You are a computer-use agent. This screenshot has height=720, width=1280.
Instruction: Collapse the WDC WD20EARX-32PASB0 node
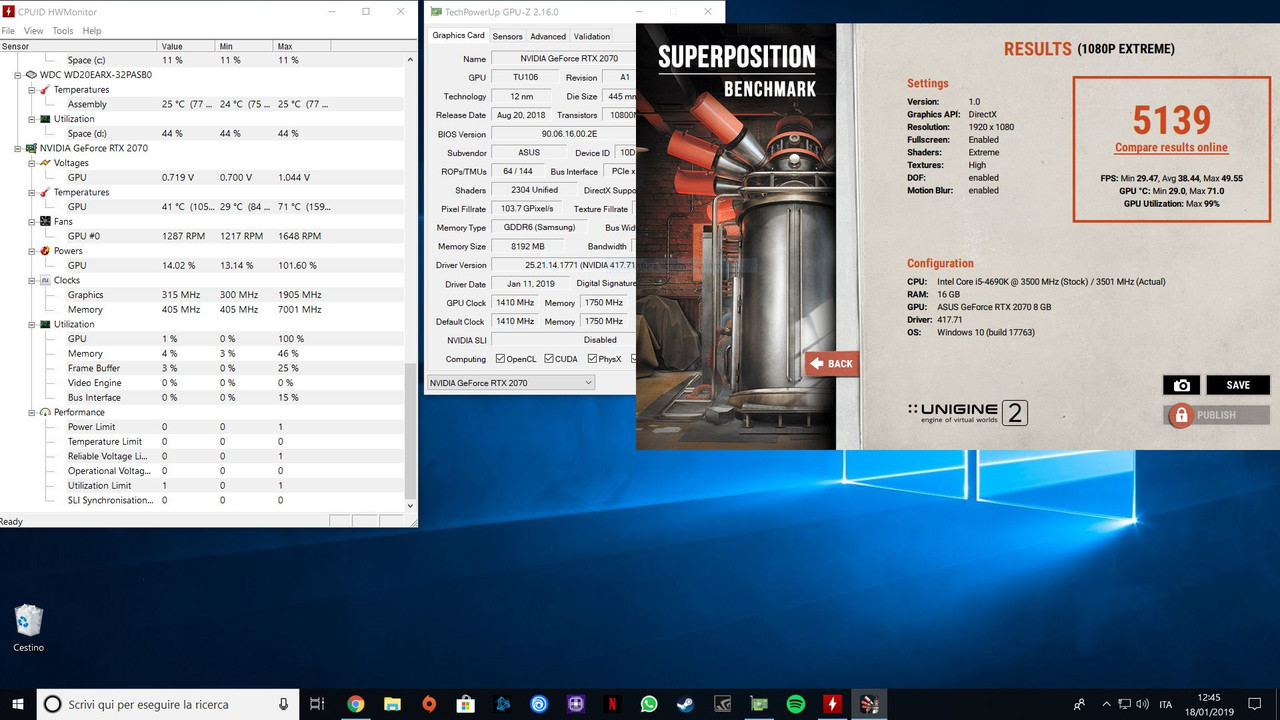[18, 75]
